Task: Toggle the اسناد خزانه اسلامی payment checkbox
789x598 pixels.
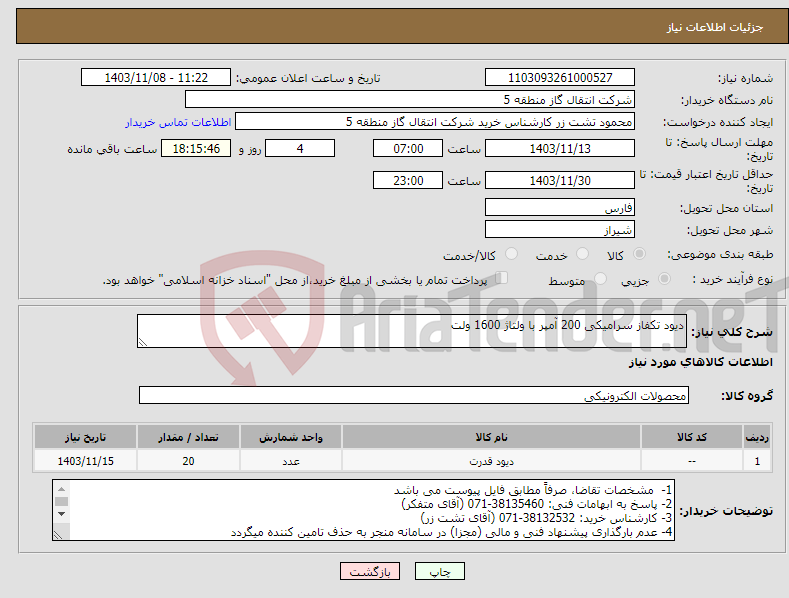Action: click(502, 278)
